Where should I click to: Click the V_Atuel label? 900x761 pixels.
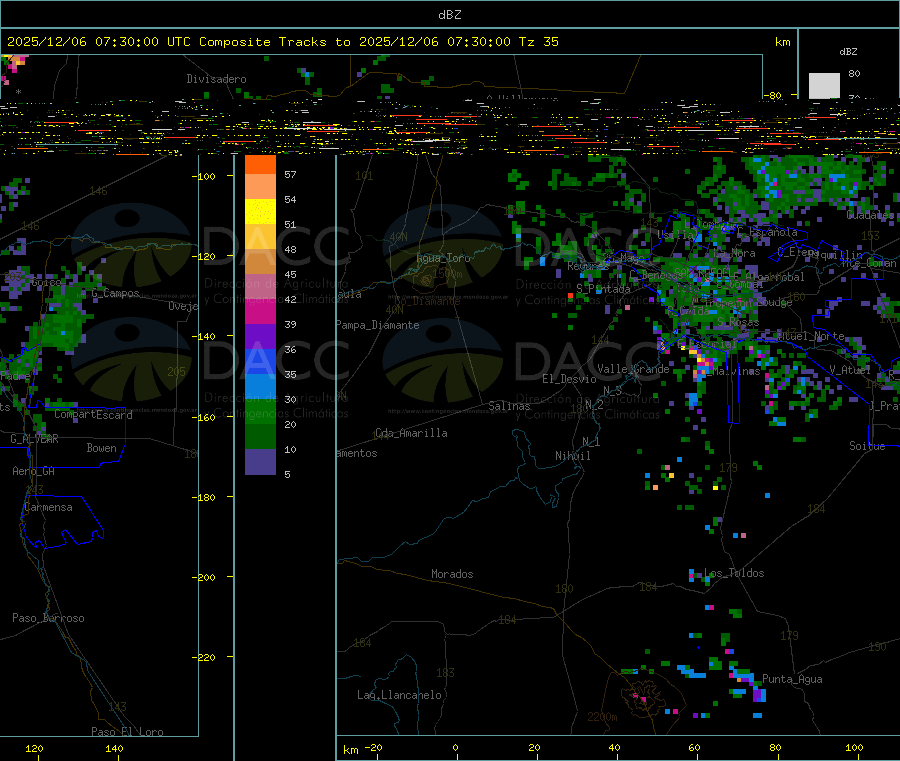849,370
